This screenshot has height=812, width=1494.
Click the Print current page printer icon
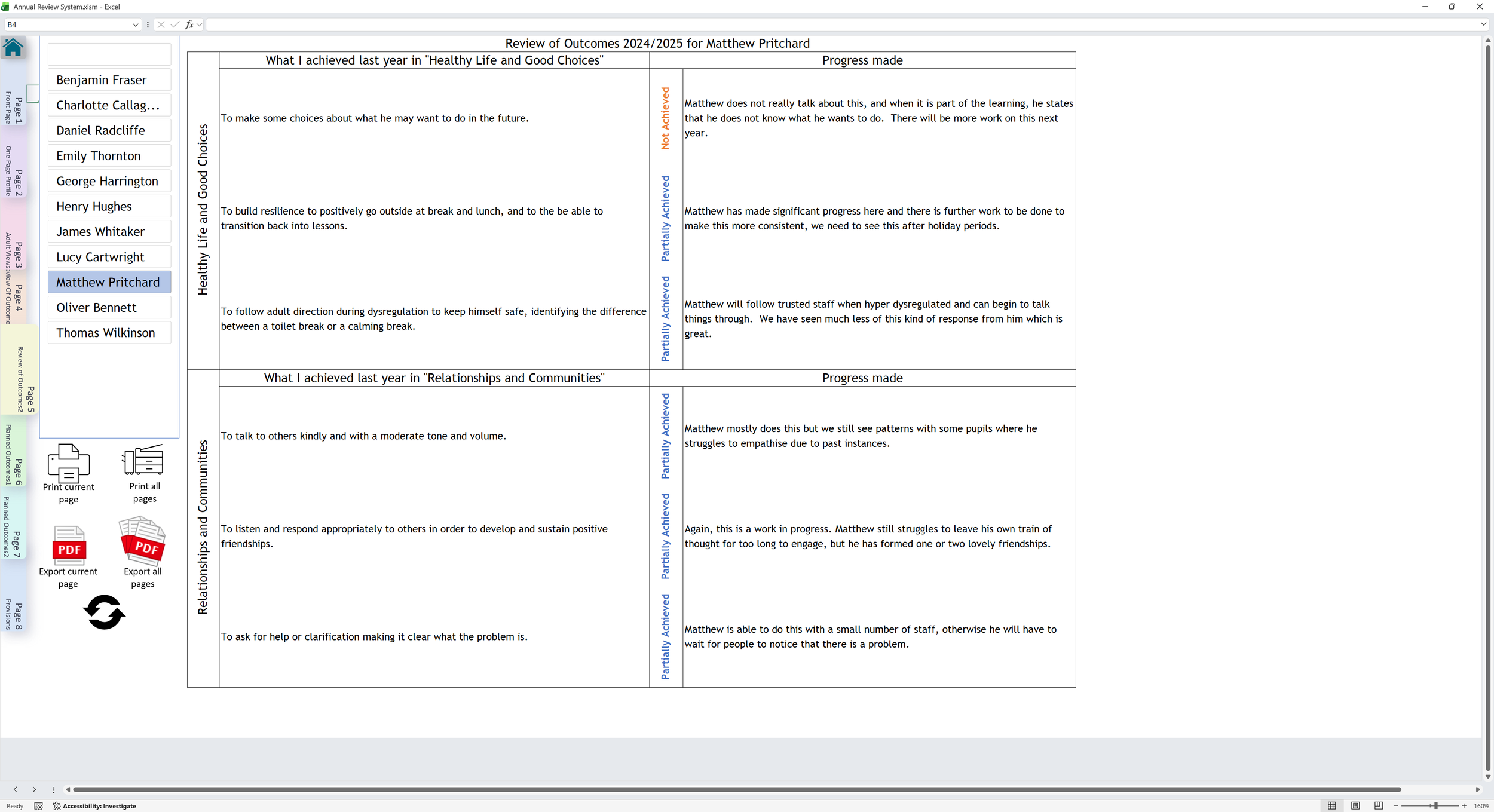[69, 463]
